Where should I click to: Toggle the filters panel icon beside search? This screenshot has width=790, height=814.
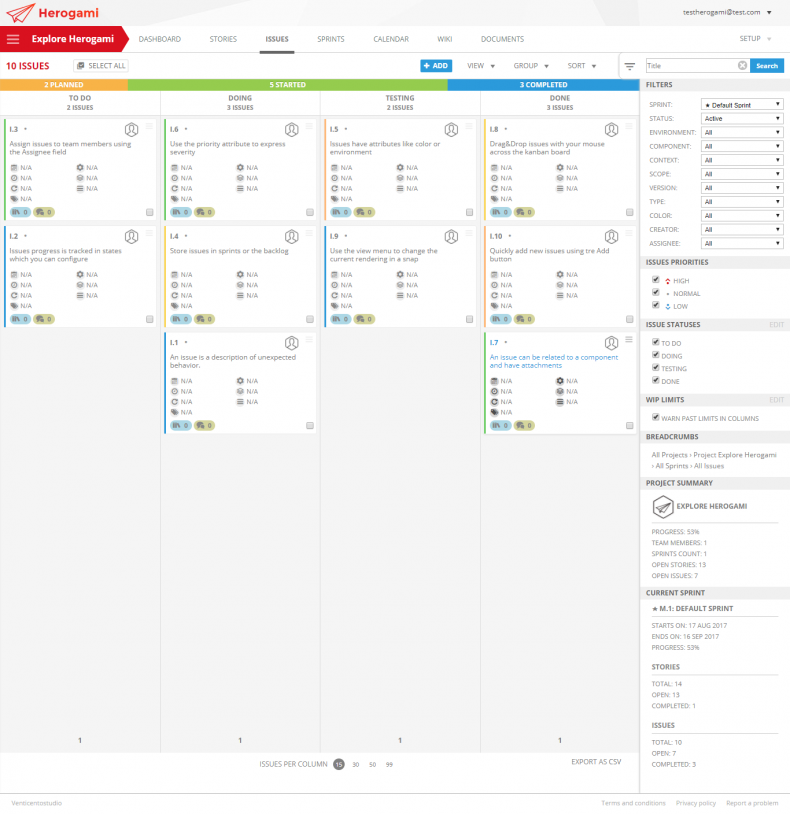point(630,66)
